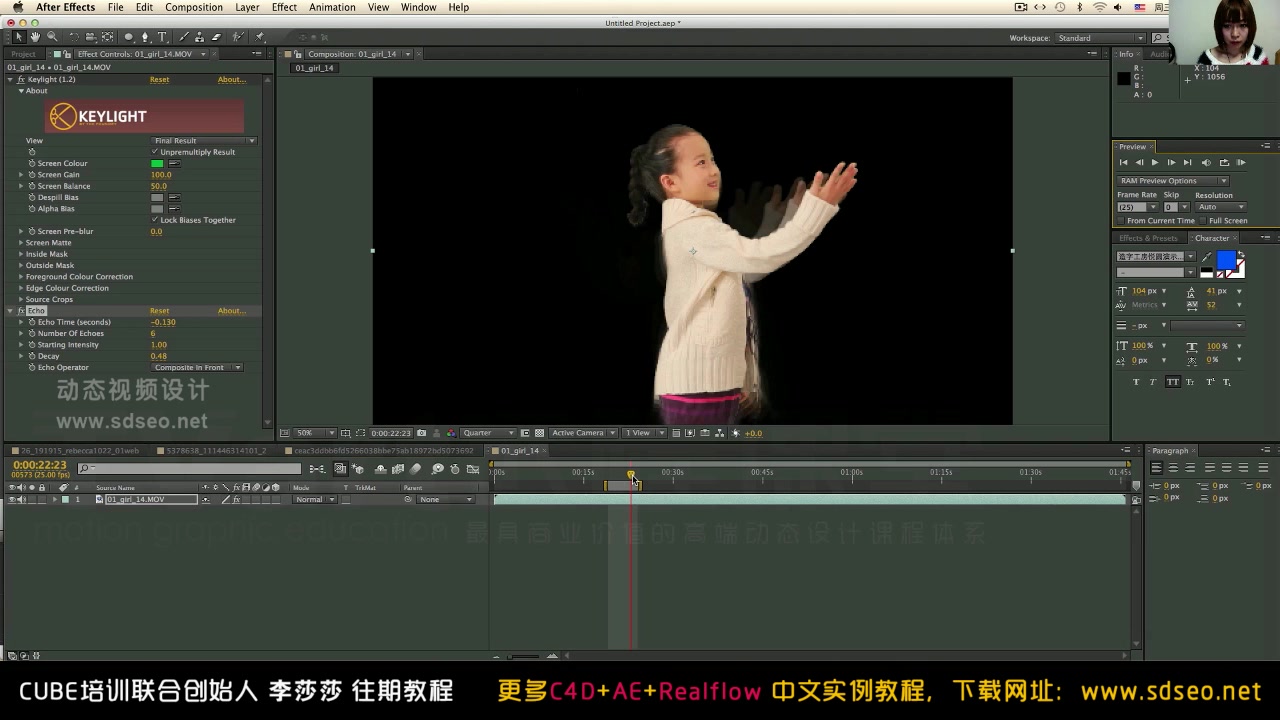Click the green Screen Colour swatch

coord(157,163)
